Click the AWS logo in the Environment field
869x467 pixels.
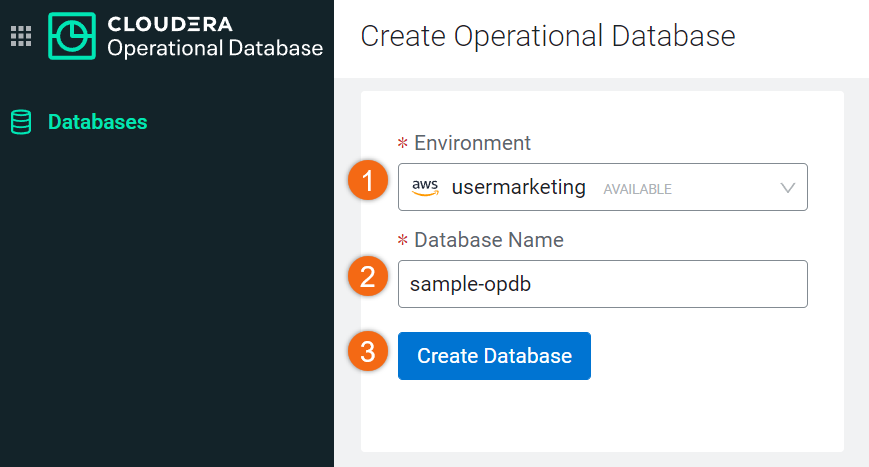pyautogui.click(x=425, y=187)
